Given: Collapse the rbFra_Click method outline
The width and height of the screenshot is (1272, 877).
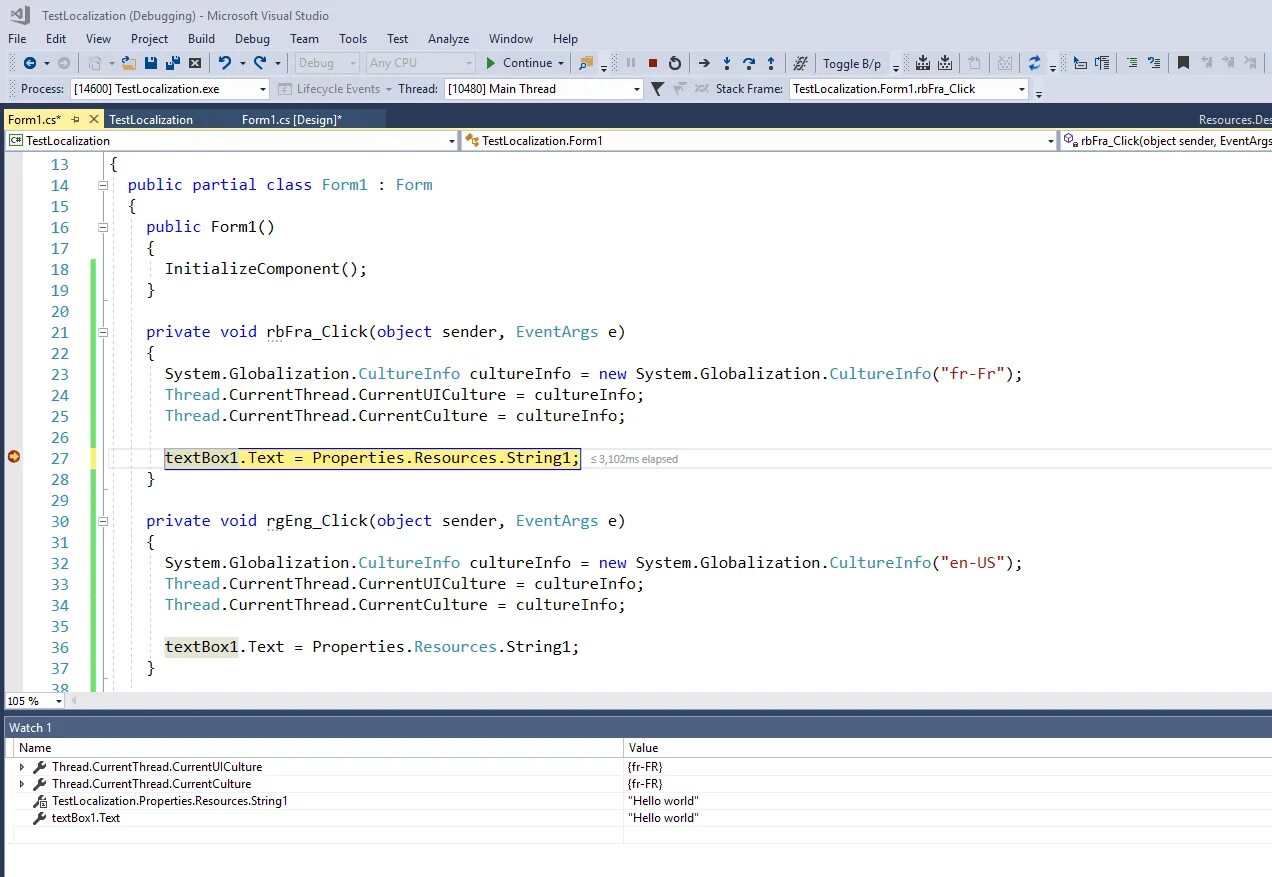Looking at the screenshot, I should 103,332.
